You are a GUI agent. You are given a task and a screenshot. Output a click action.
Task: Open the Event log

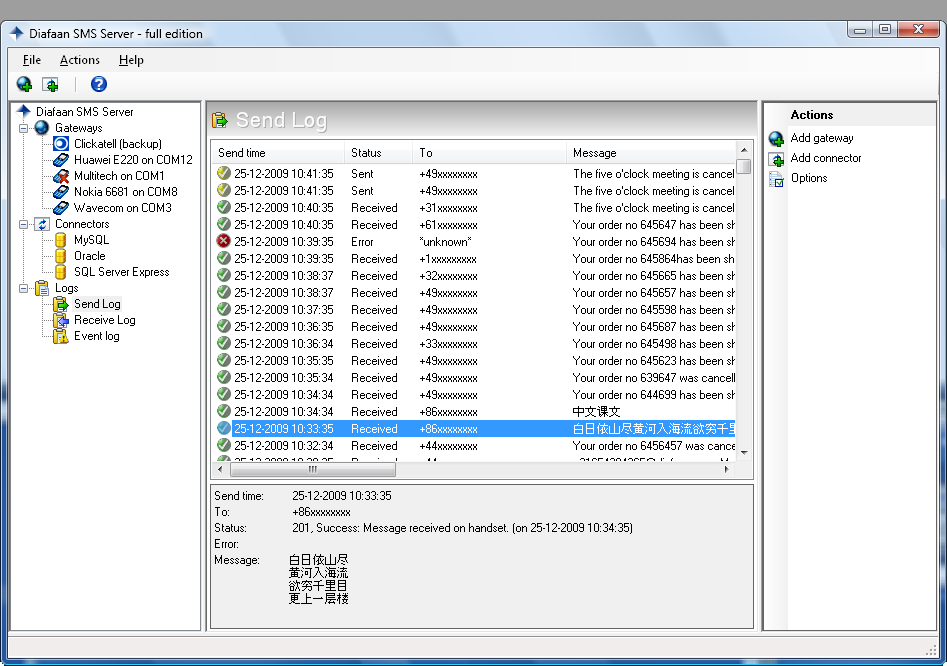click(x=95, y=335)
